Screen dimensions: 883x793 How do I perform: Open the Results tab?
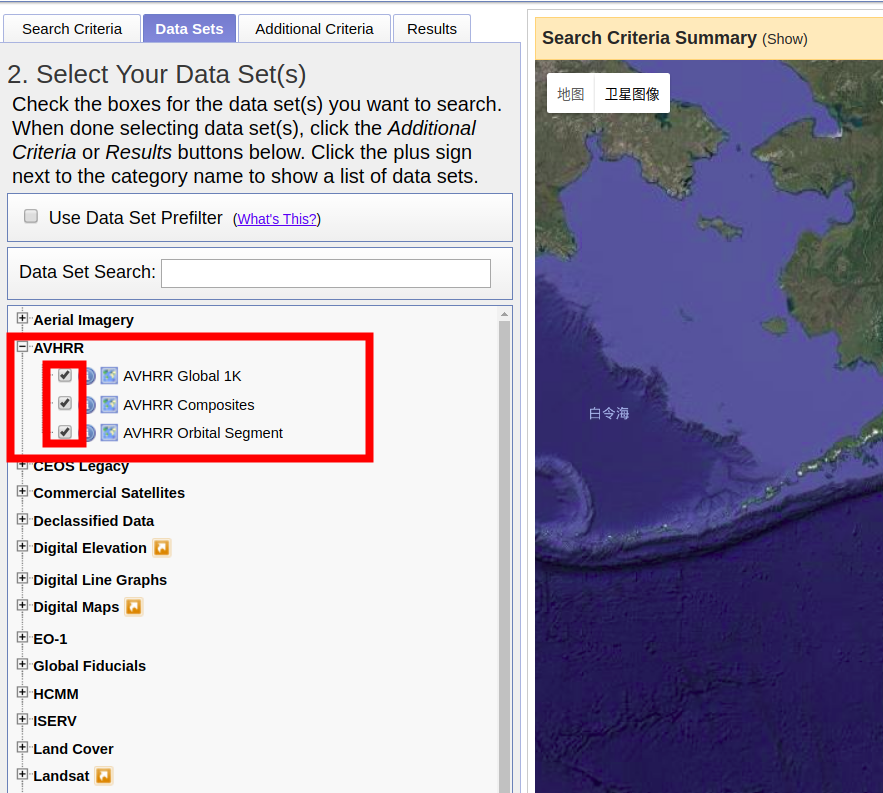[432, 29]
